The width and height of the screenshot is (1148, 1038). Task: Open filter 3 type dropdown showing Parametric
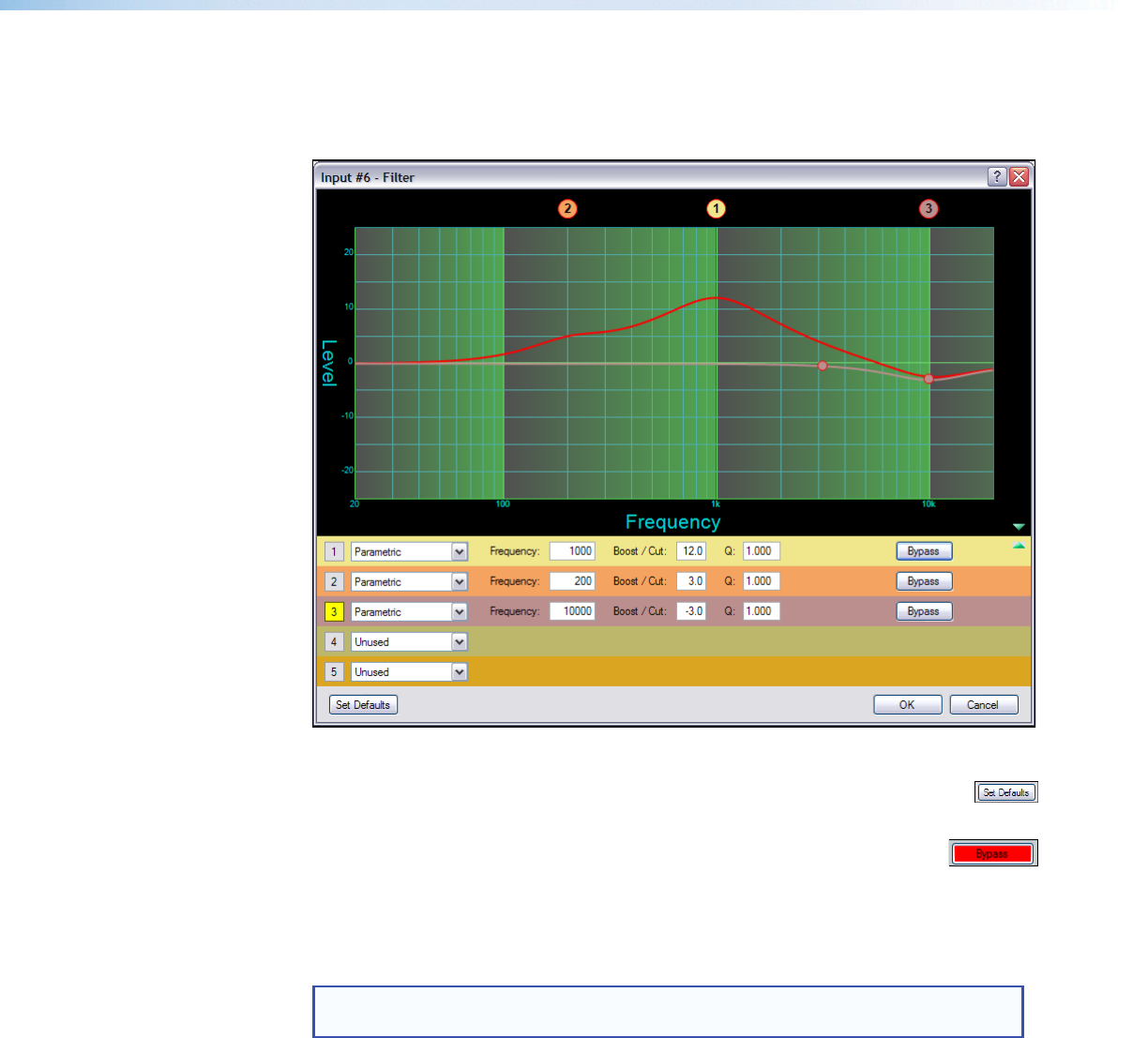409,611
